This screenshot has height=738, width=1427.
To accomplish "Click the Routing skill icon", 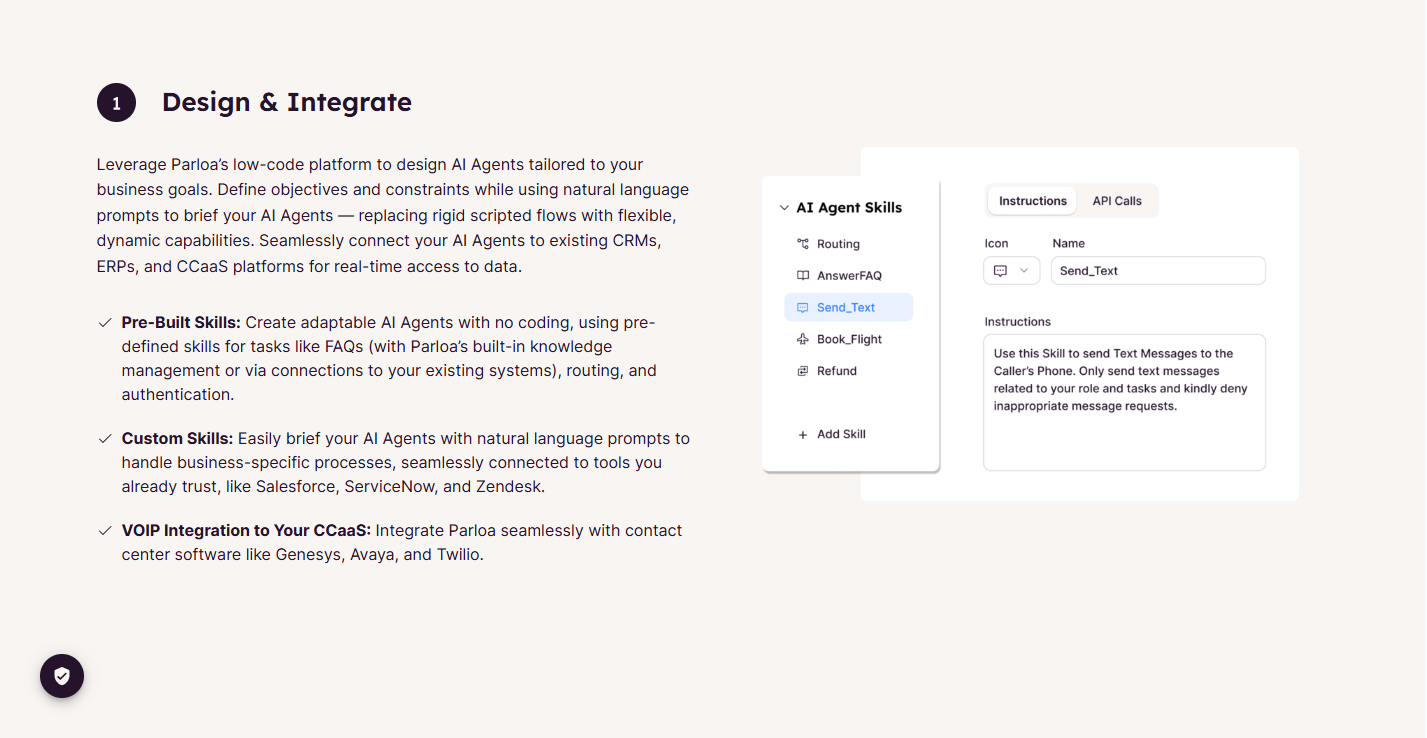I will pos(802,244).
